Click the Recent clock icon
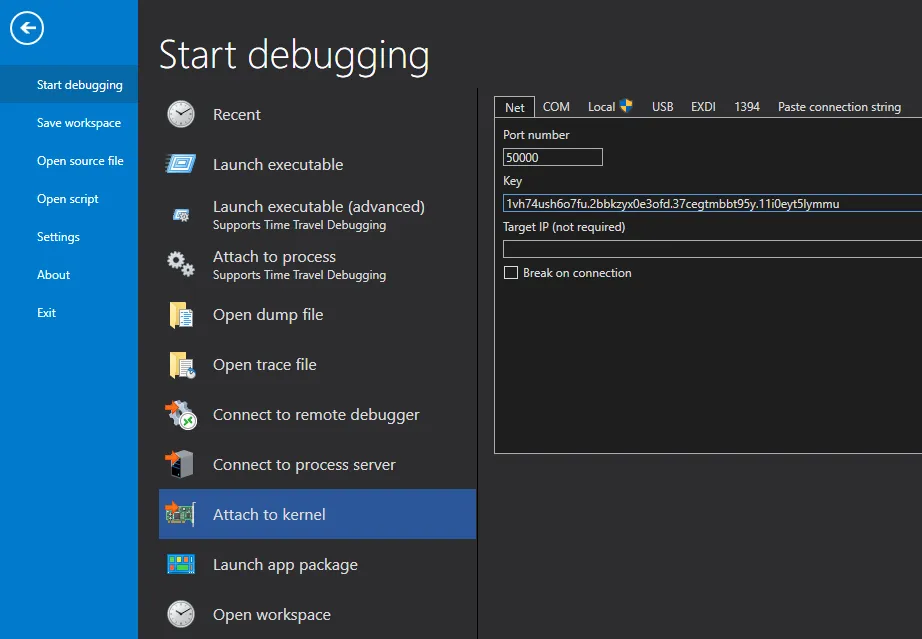The width and height of the screenshot is (922, 639). 181,114
